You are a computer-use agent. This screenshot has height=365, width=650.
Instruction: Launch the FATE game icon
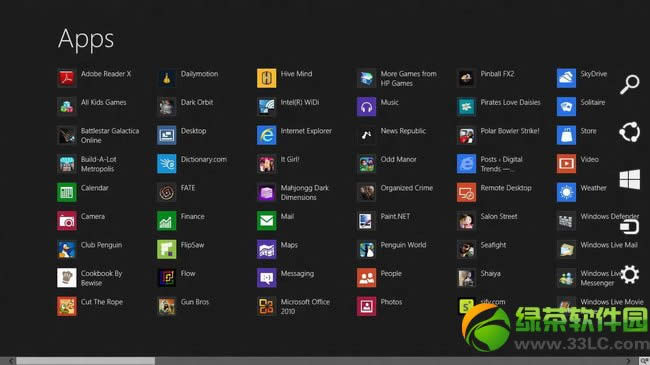[x=167, y=192]
